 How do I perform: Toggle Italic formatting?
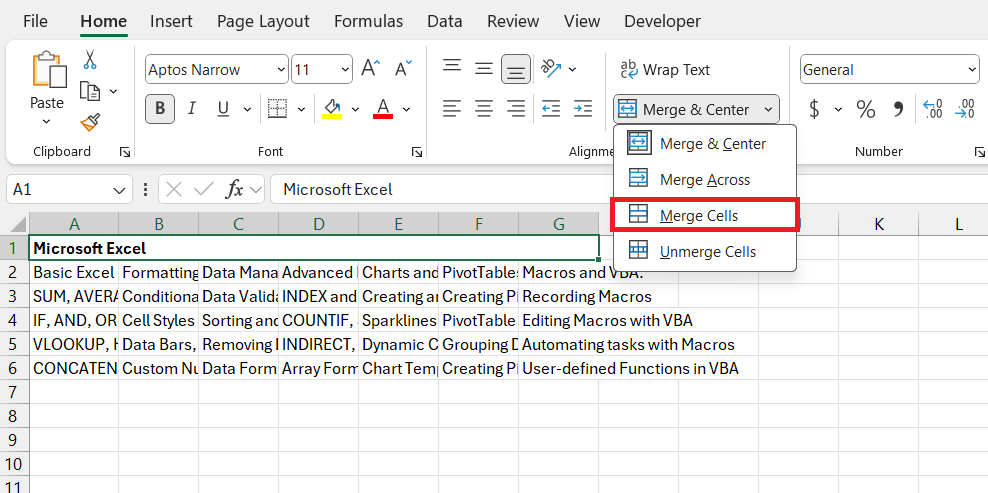click(192, 109)
